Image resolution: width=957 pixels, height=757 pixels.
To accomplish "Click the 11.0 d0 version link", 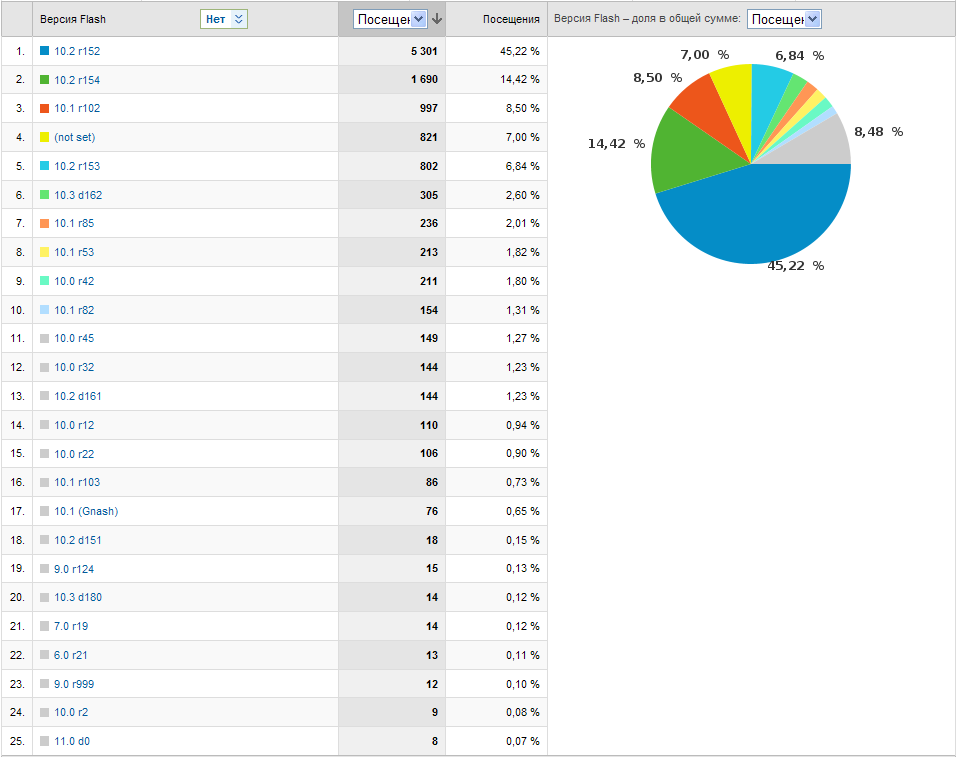I will click(74, 741).
